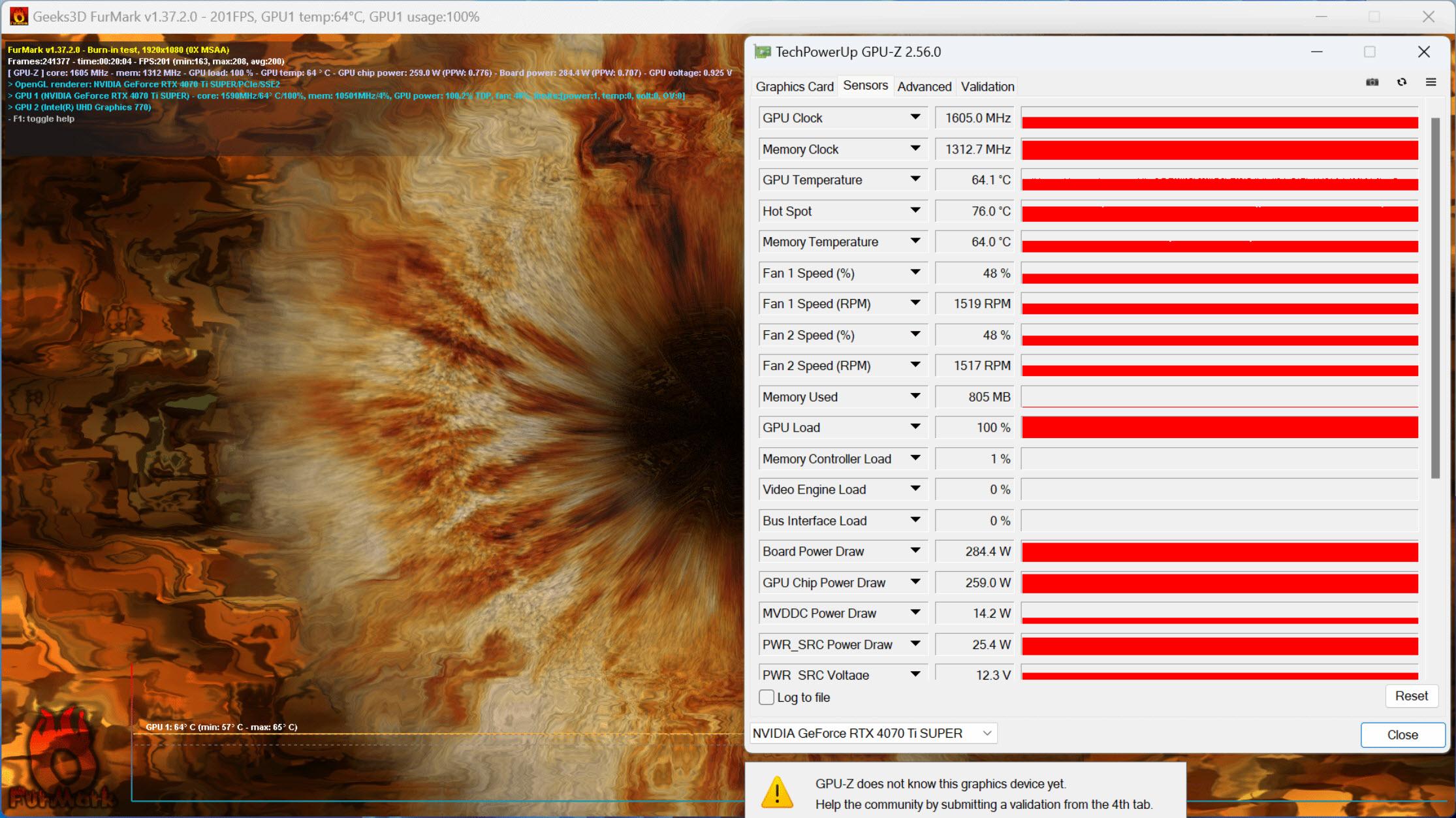This screenshot has height=818, width=1456.
Task: Expand the GPU Temperature dropdown arrow
Action: (x=916, y=179)
